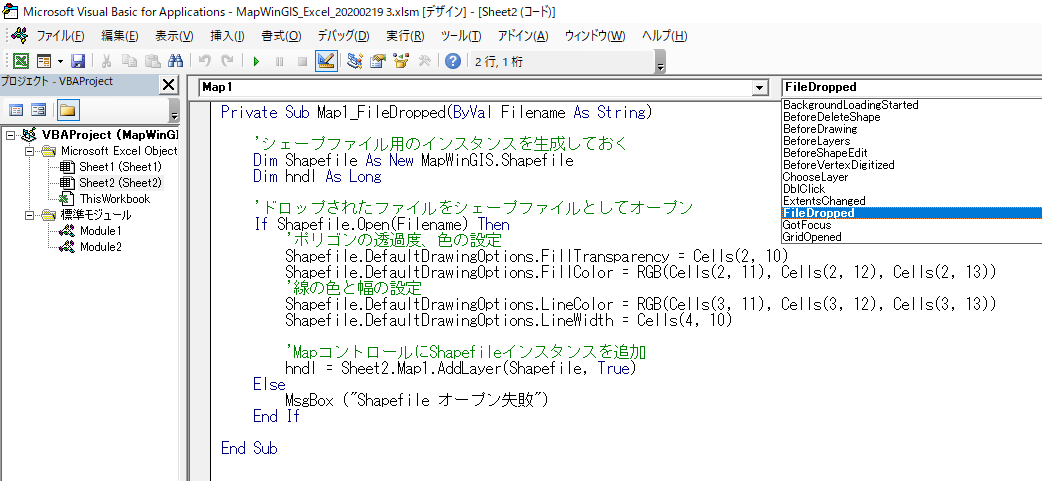Open the Object Browser icon
The width and height of the screenshot is (1042, 481).
(401, 62)
